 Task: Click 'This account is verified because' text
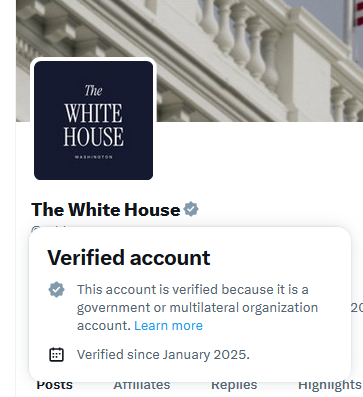[x=148, y=289]
